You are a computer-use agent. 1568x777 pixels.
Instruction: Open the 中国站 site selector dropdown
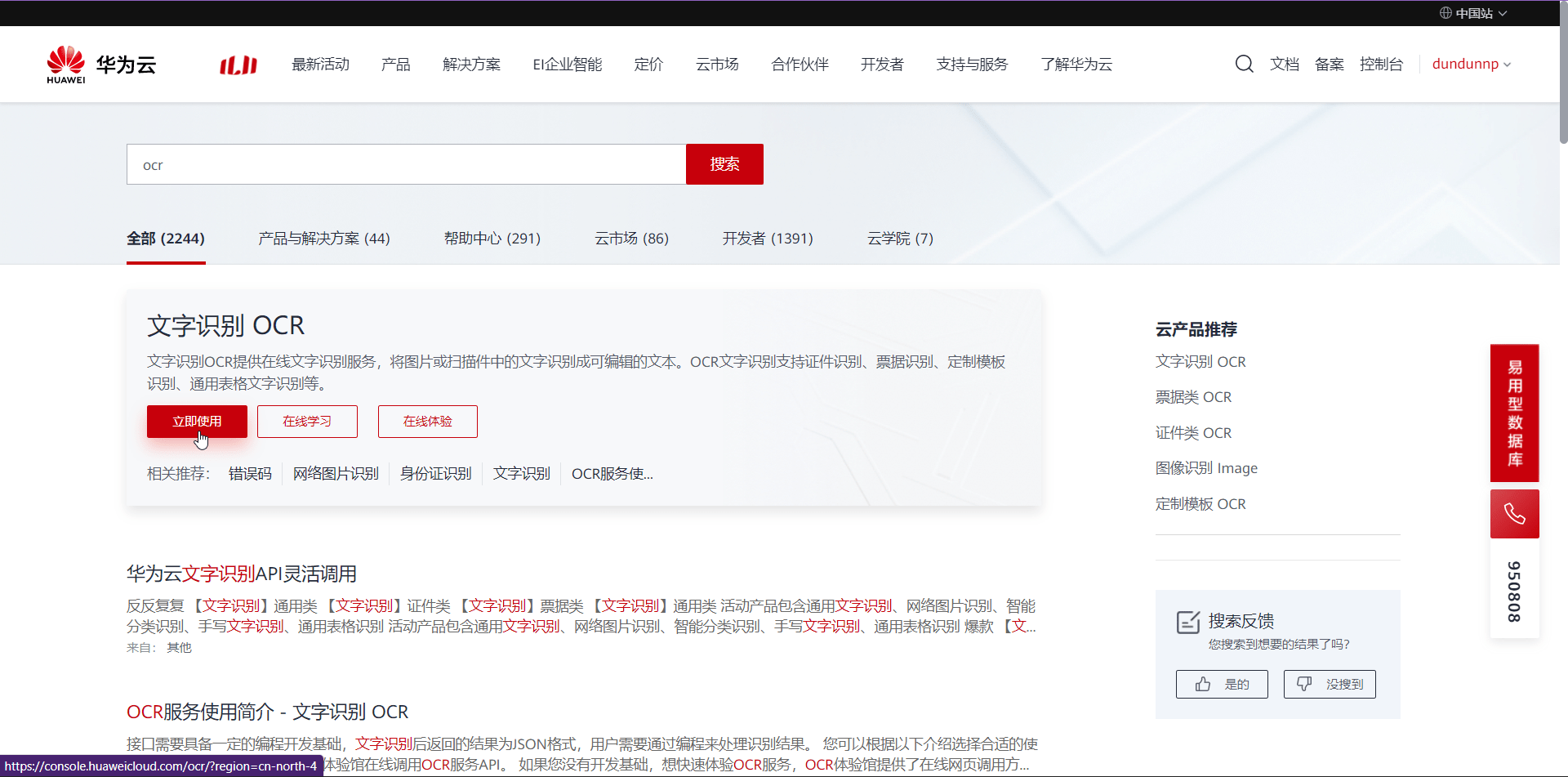[x=1474, y=13]
